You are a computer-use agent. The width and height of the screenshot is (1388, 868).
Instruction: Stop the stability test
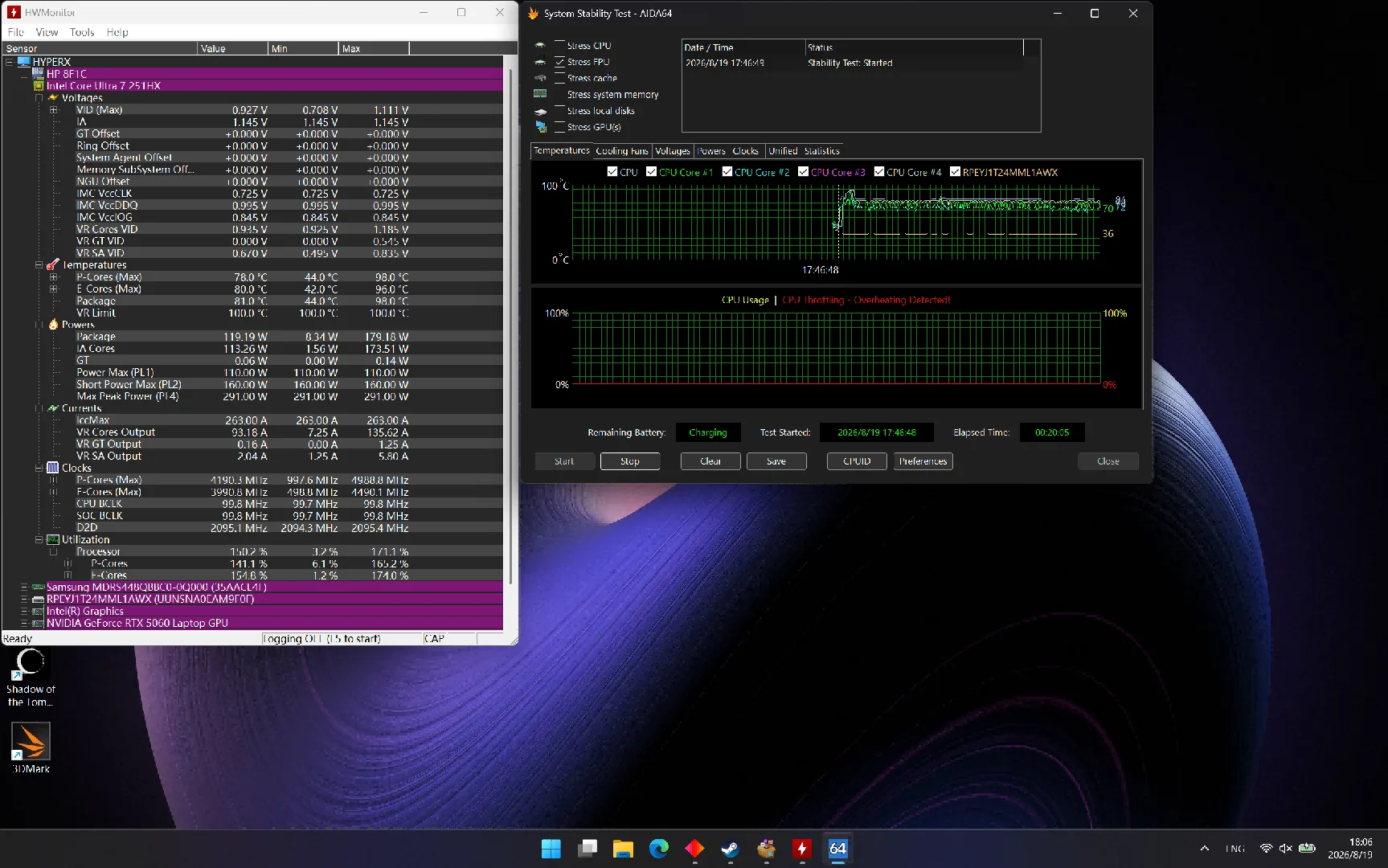click(630, 461)
